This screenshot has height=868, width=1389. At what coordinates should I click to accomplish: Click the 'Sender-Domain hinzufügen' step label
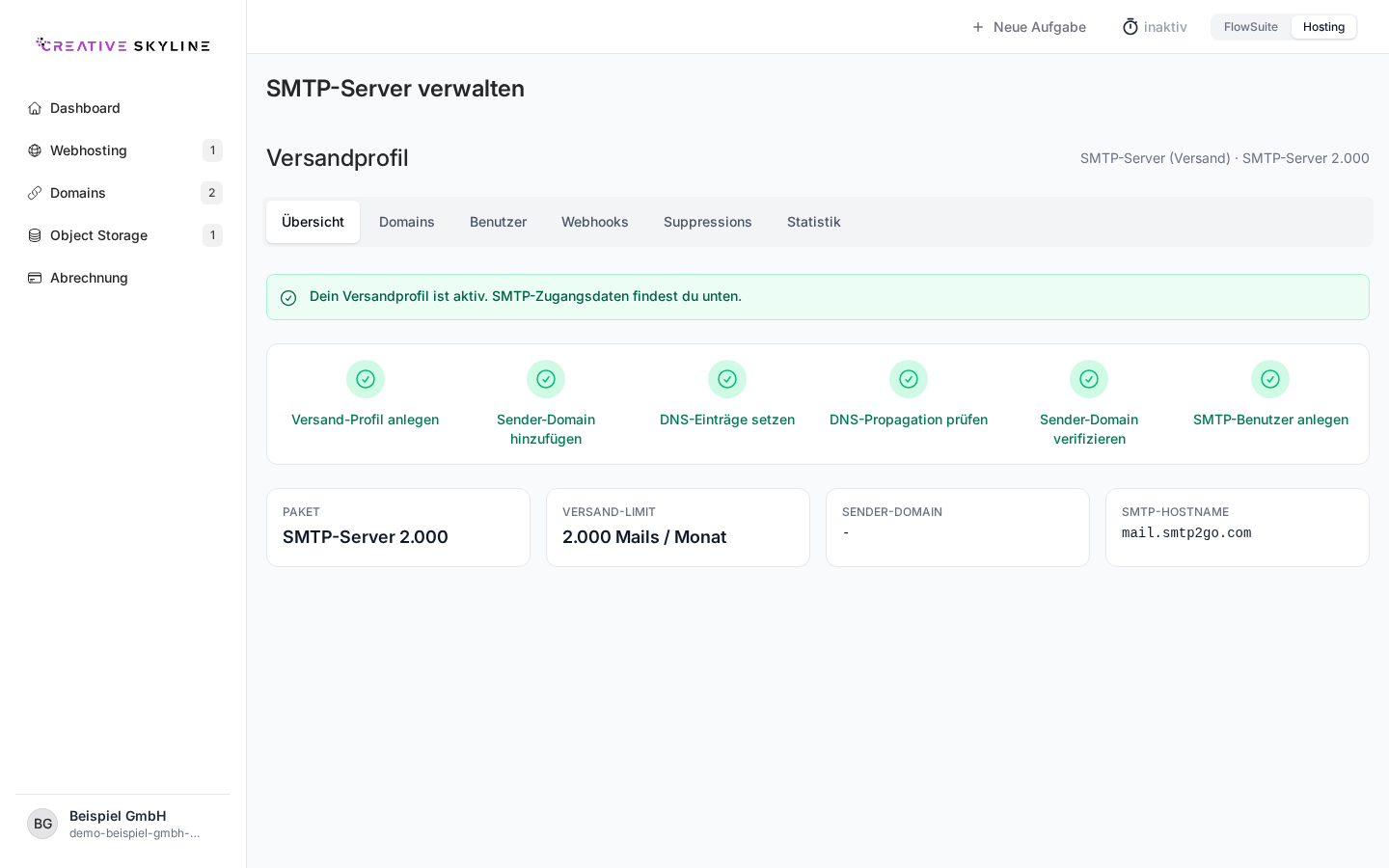[546, 429]
